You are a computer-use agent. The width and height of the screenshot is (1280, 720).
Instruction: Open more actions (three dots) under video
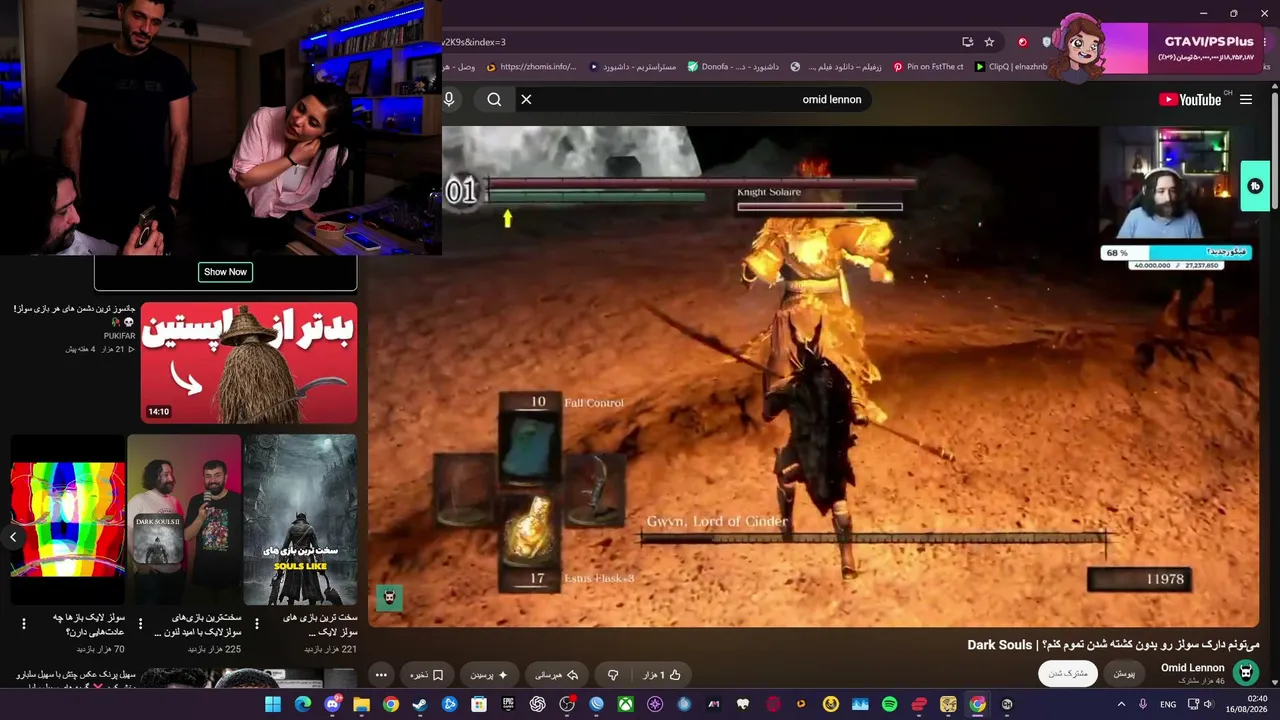[x=381, y=675]
